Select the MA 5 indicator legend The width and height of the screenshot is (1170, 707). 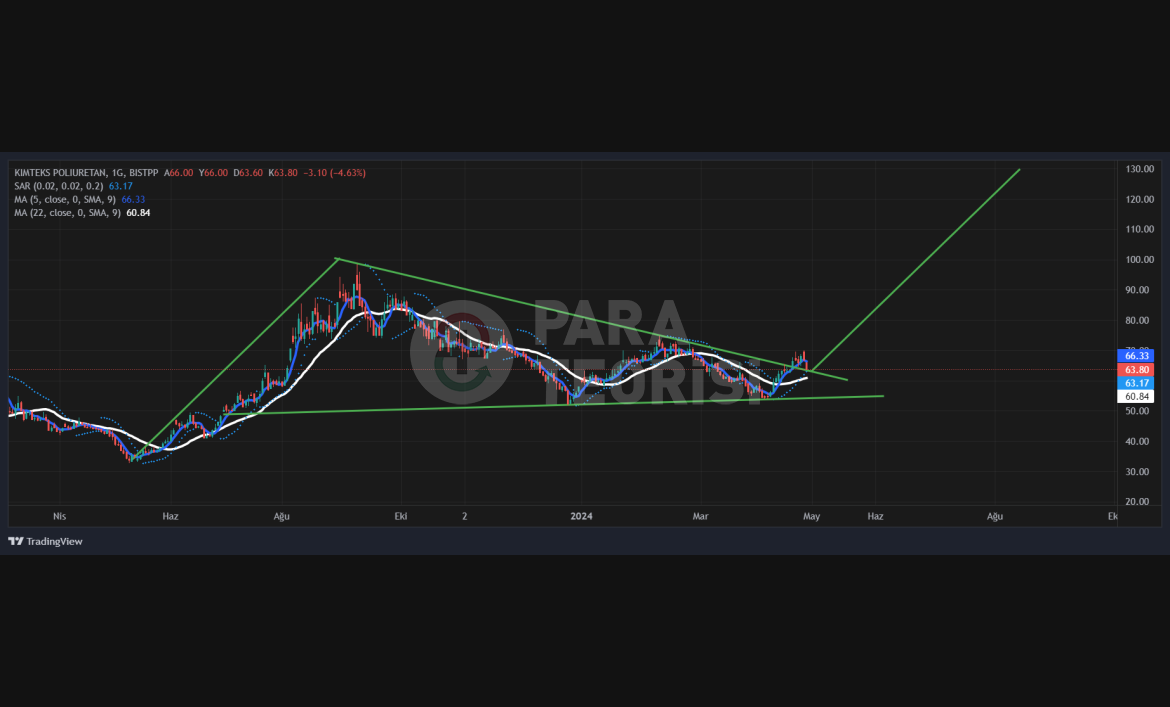(80, 200)
